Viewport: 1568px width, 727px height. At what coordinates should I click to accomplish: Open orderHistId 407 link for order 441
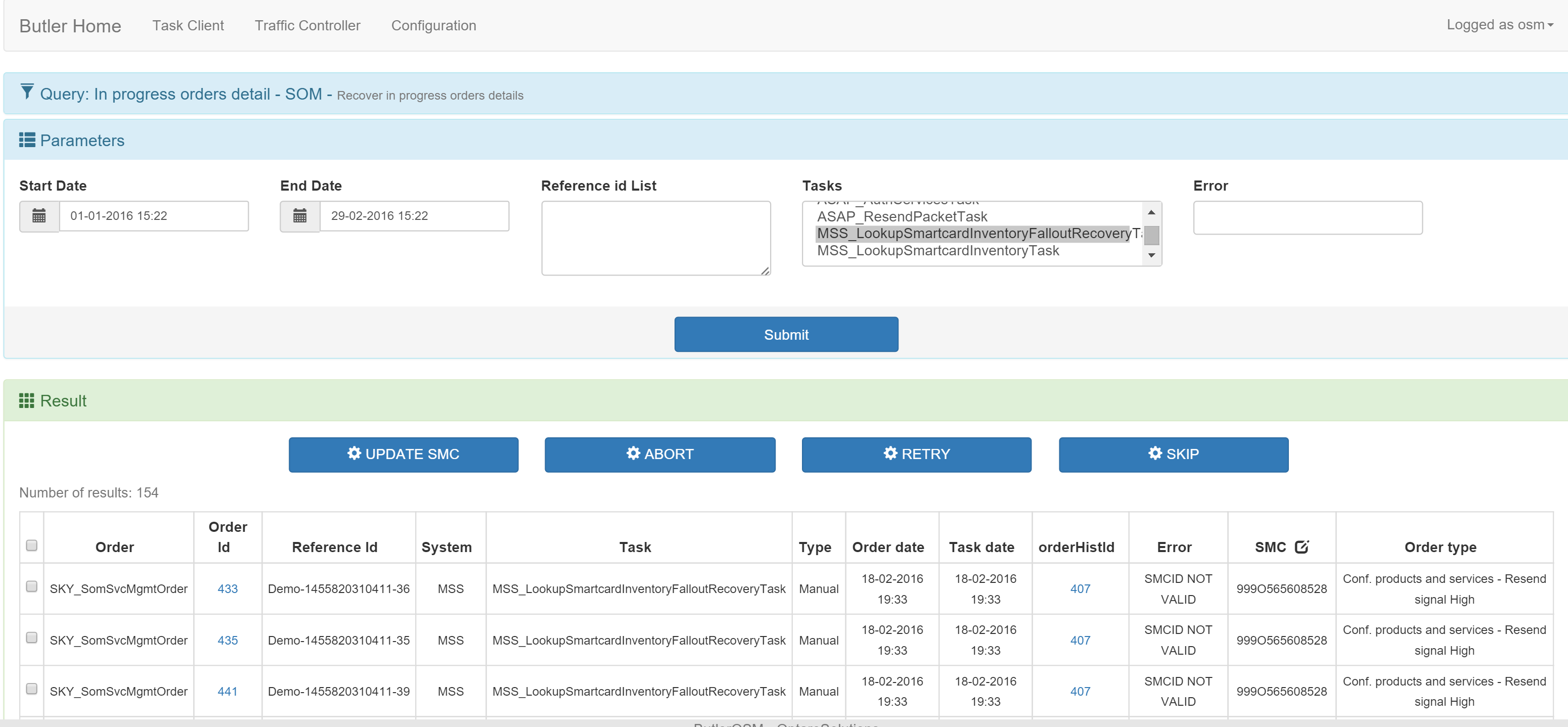click(1080, 691)
